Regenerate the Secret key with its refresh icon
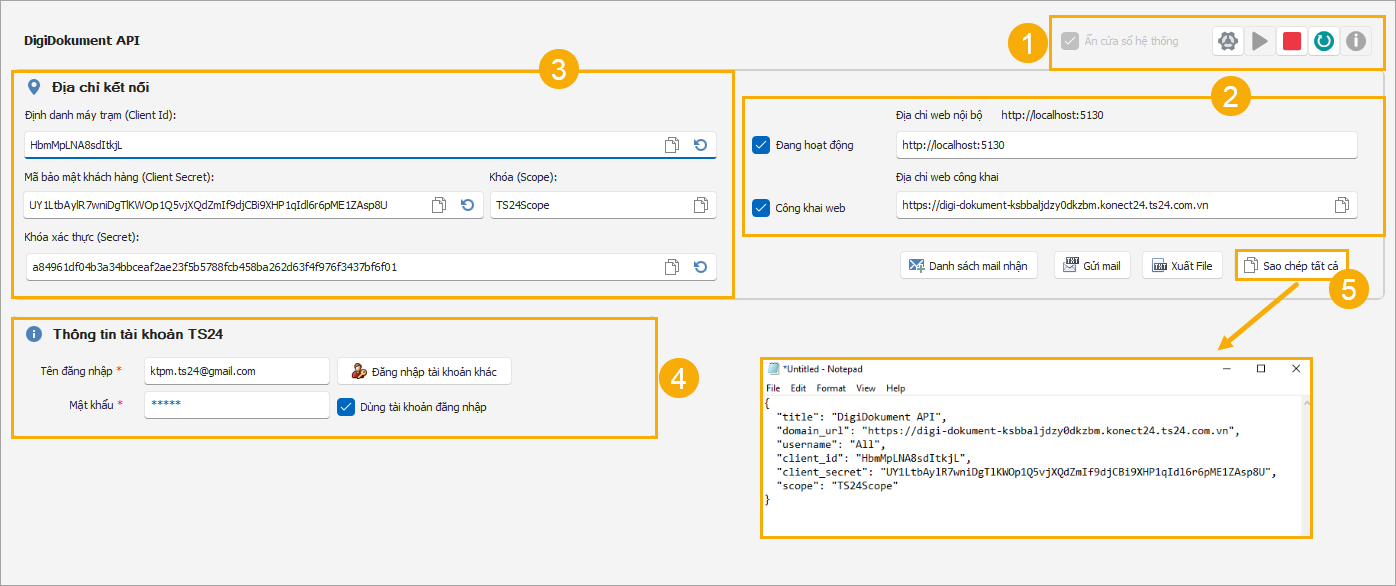1396x586 pixels. coord(700,267)
